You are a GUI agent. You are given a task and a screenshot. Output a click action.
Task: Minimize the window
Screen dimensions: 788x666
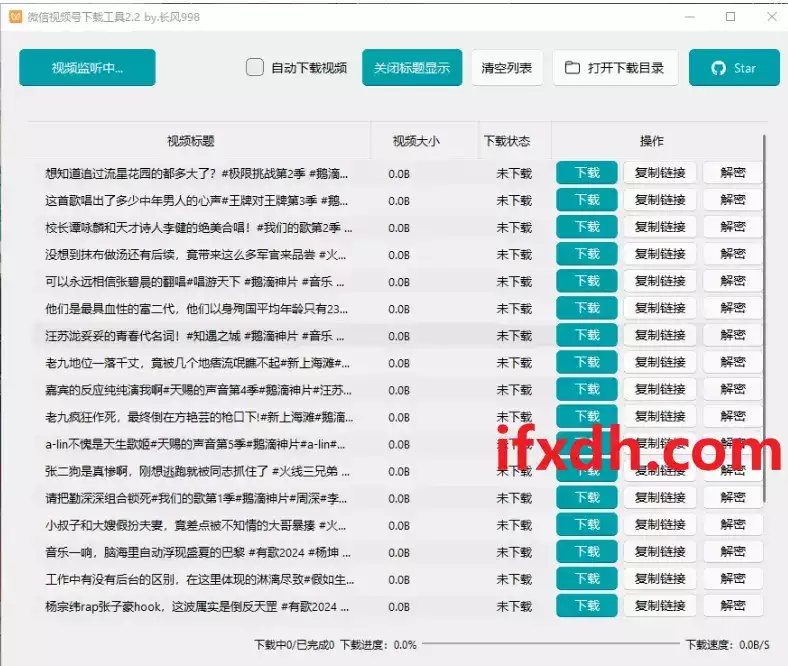coord(690,17)
